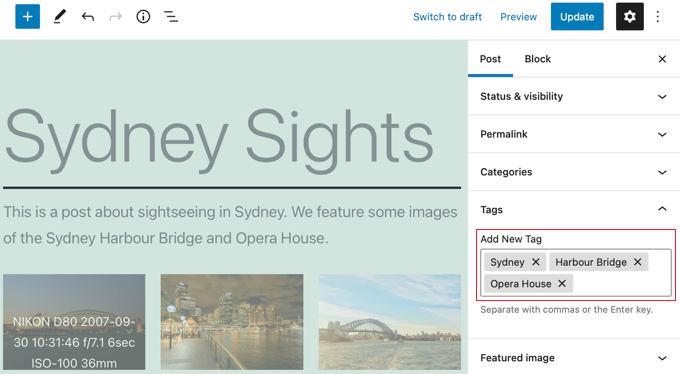The height and width of the screenshot is (374, 680).
Task: Select the night harbour photo with NIKON caption
Action: click(74, 322)
